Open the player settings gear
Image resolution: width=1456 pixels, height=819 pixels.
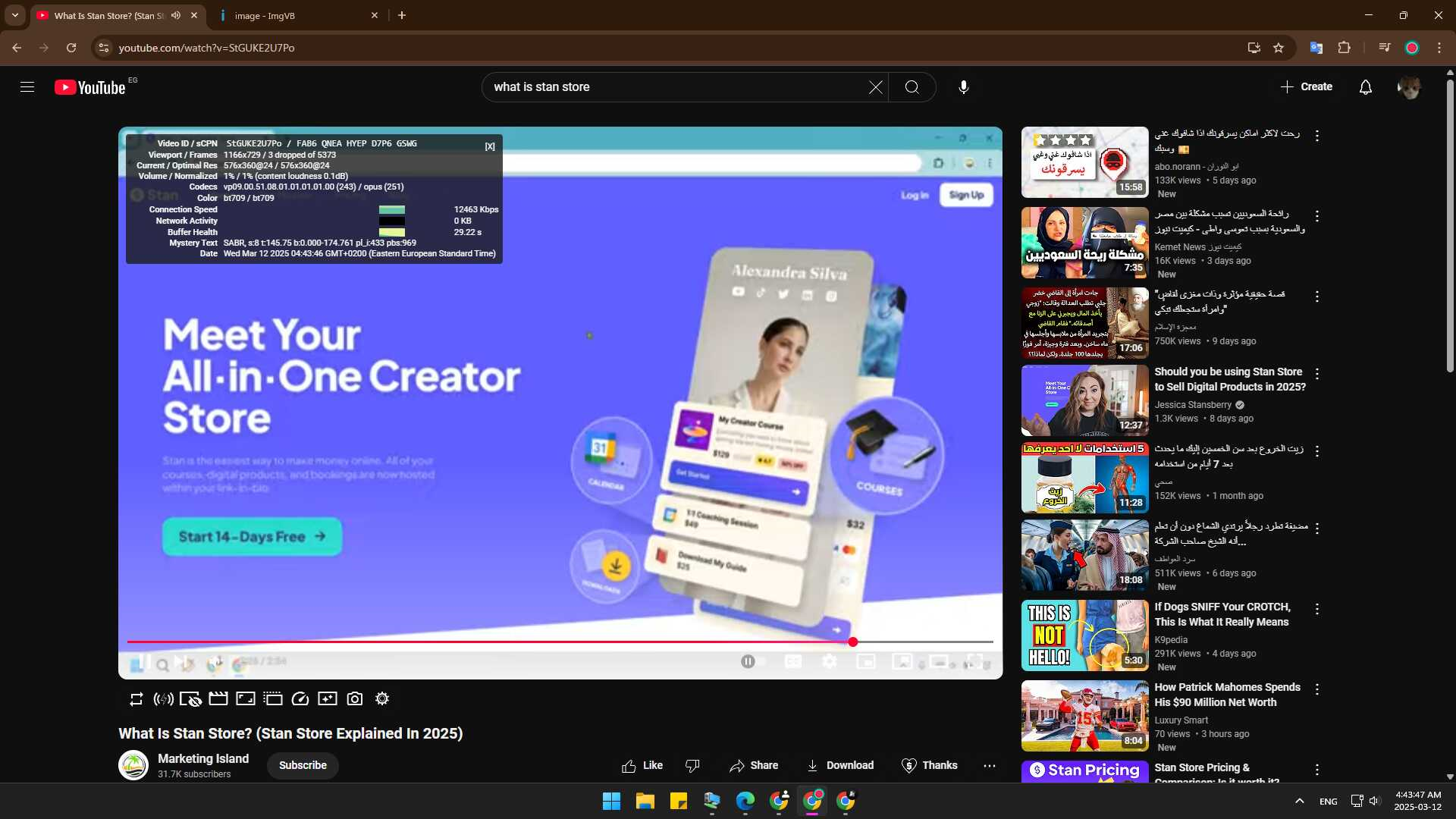click(x=830, y=662)
